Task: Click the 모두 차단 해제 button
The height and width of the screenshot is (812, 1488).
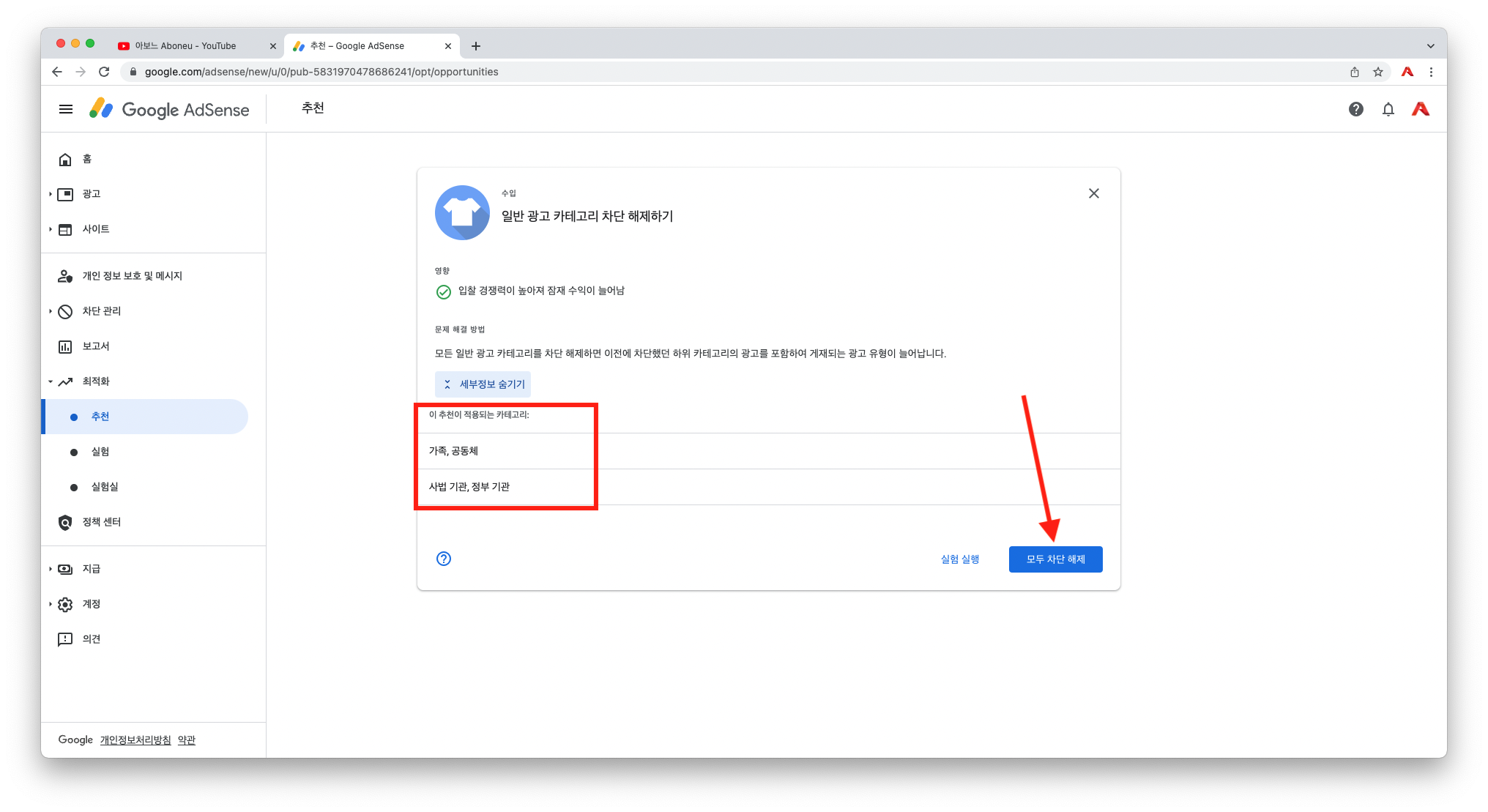Action: 1055,559
